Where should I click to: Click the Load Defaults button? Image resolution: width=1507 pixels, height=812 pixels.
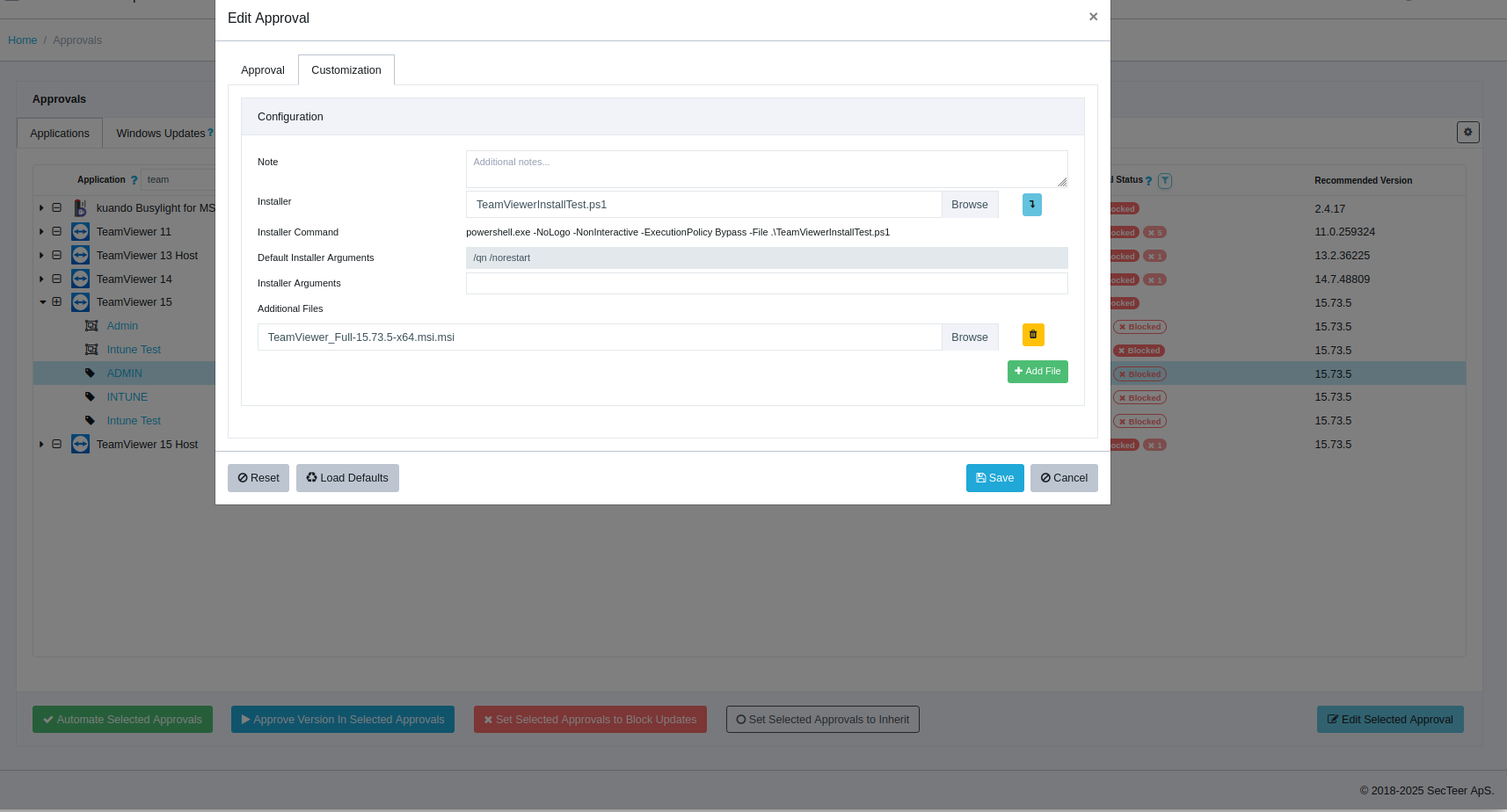[347, 478]
